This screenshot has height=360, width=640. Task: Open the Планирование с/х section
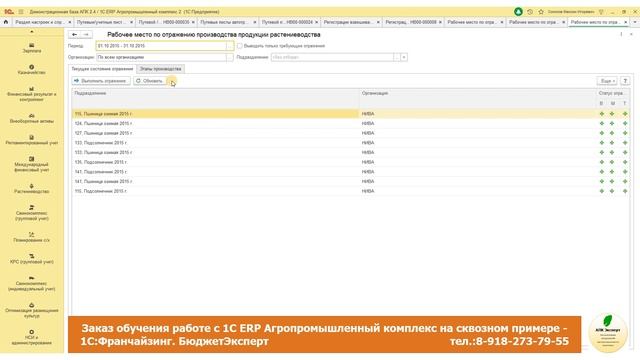pos(32,237)
